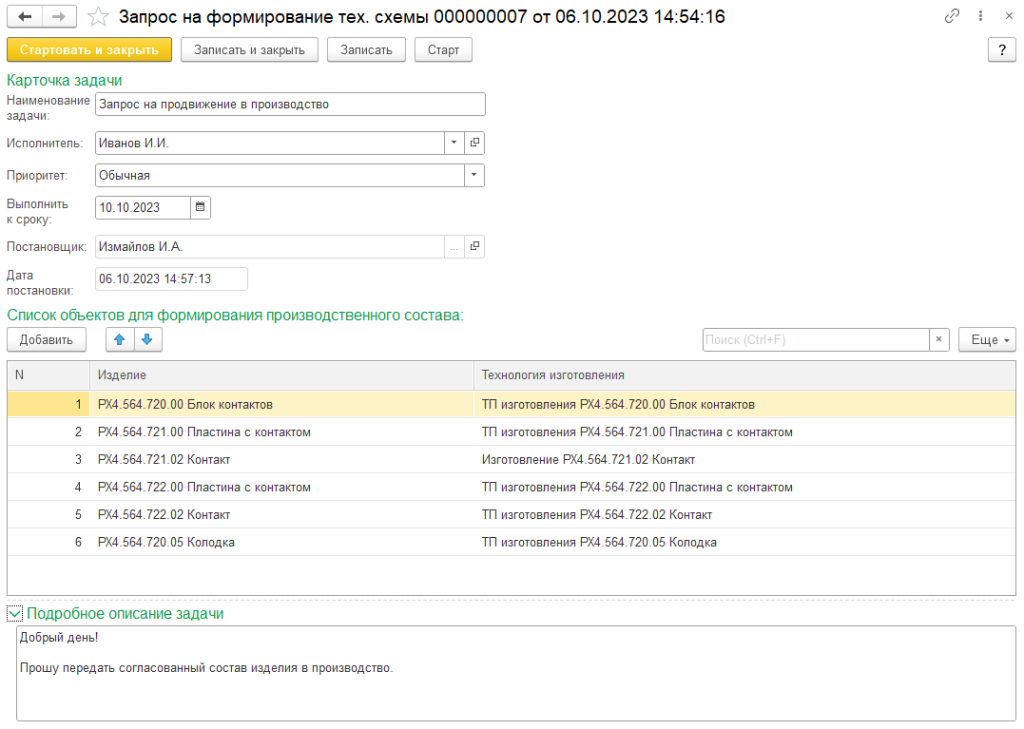
Task: Open the three-dot window options menu
Action: pos(979,17)
